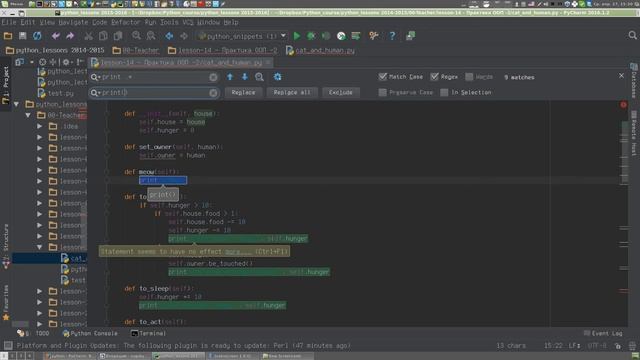Image resolution: width=640 pixels, height=360 pixels.
Task: Hide the Project panel with its hide icon
Action: click(x=80, y=62)
